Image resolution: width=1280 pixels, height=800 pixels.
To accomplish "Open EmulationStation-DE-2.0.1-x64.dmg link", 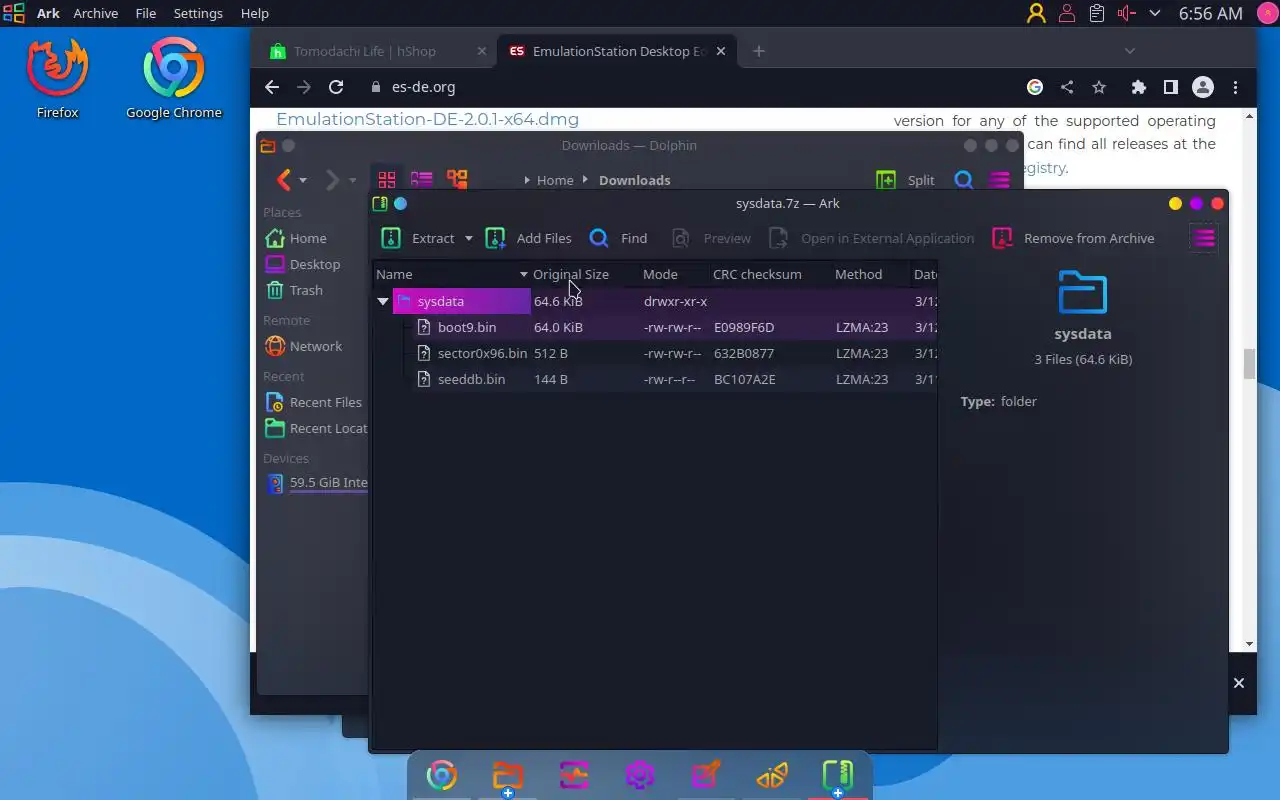I will 427,119.
